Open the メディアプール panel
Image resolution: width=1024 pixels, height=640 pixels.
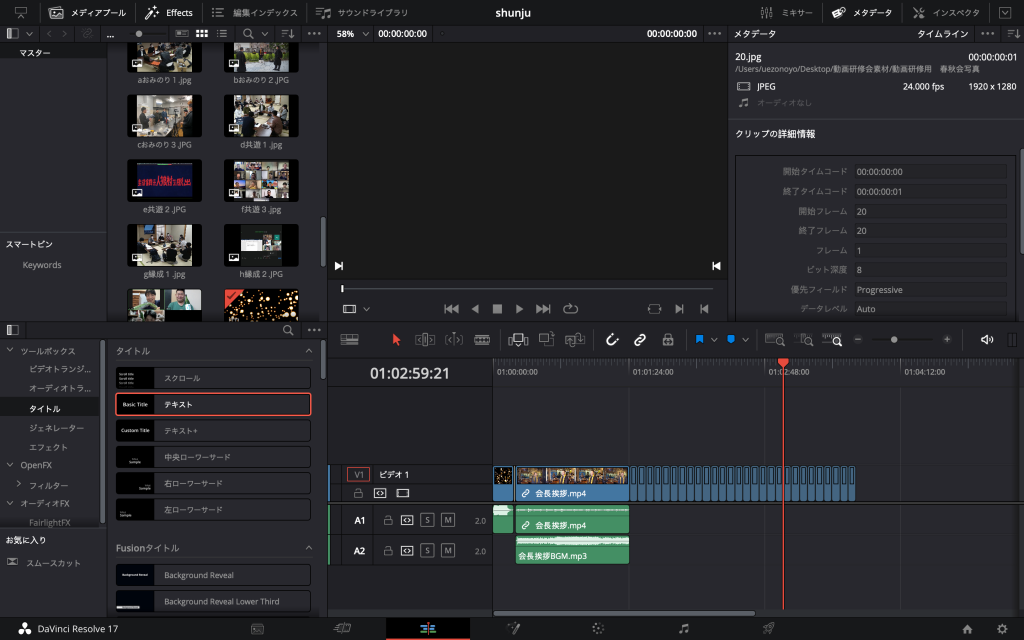[x=87, y=12]
